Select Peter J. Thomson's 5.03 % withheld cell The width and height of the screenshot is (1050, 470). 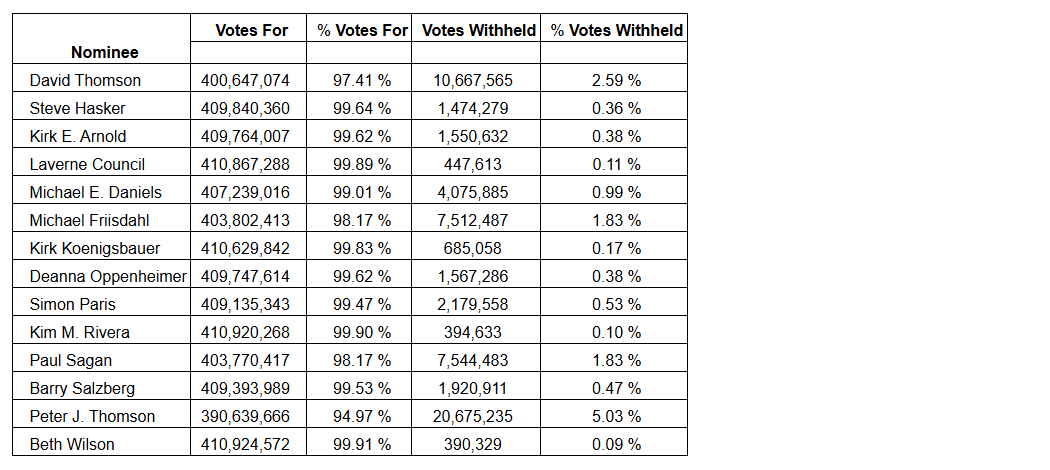(617, 416)
